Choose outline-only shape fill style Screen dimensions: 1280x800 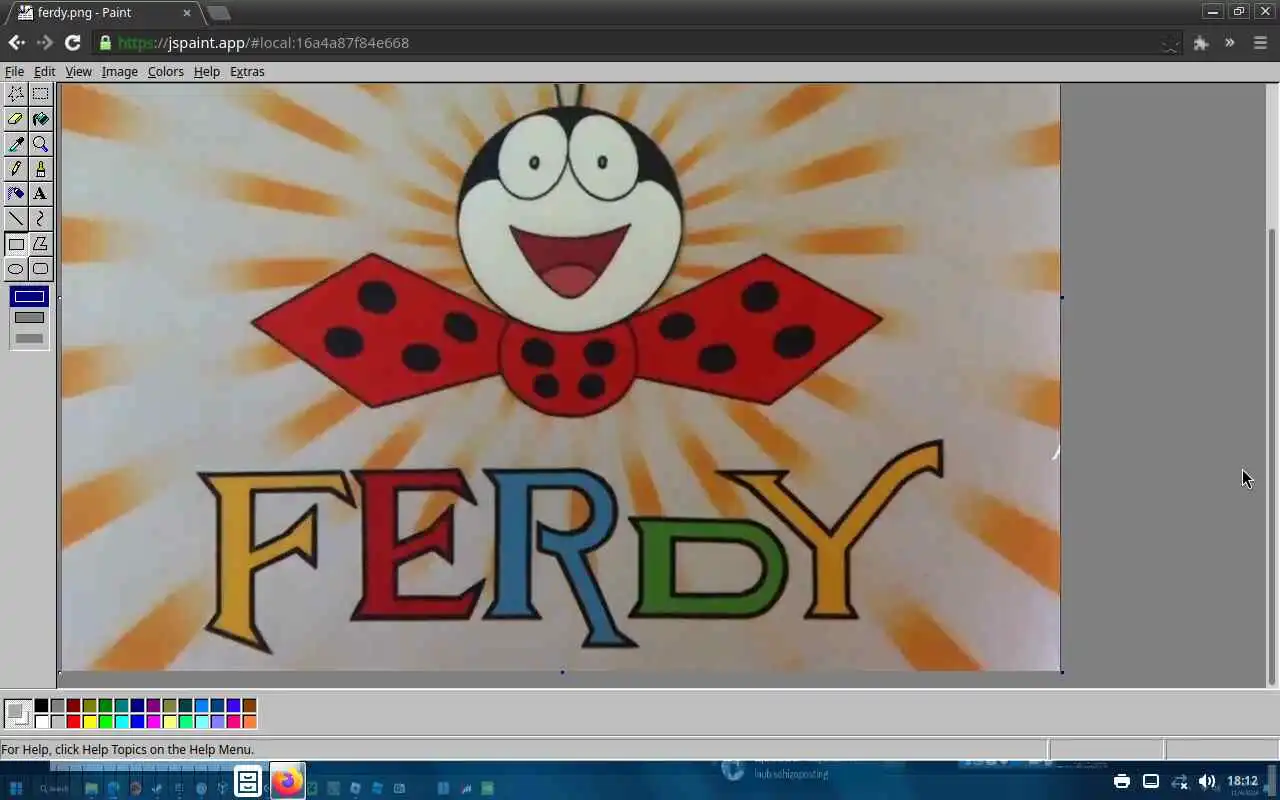tap(29, 296)
